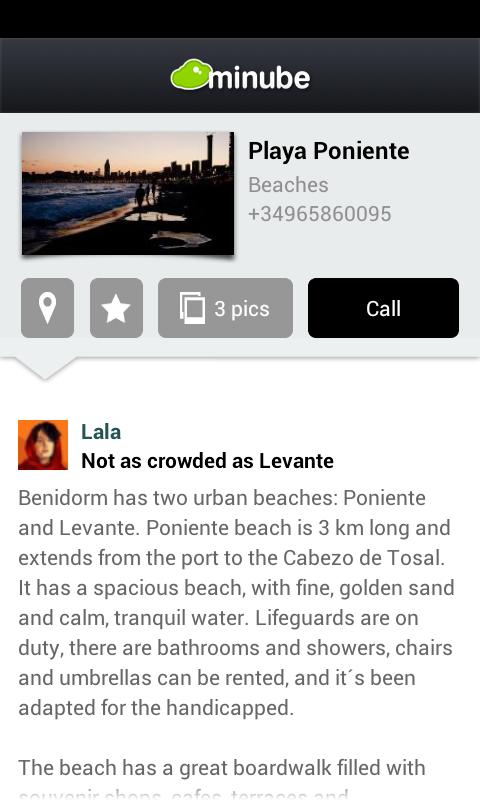This screenshot has width=480, height=800.
Task: Tap the Beaches category label
Action: [x=288, y=185]
